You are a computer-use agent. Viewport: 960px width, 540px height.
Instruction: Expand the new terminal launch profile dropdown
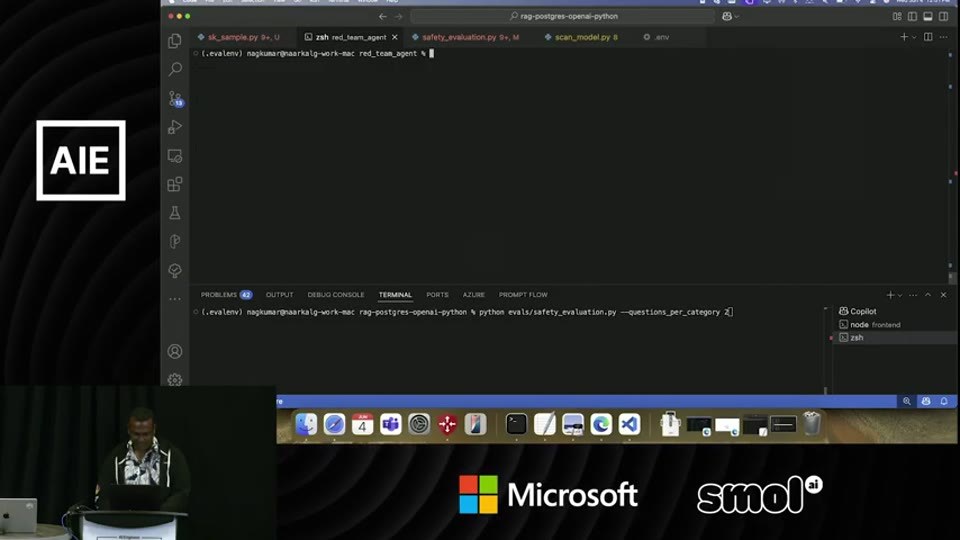pos(900,295)
